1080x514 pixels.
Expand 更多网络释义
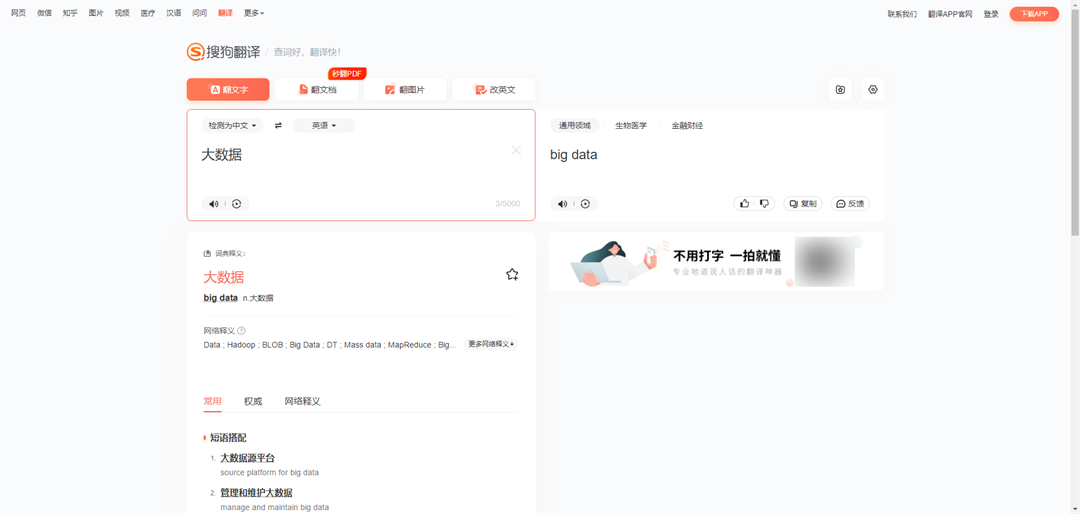point(491,344)
